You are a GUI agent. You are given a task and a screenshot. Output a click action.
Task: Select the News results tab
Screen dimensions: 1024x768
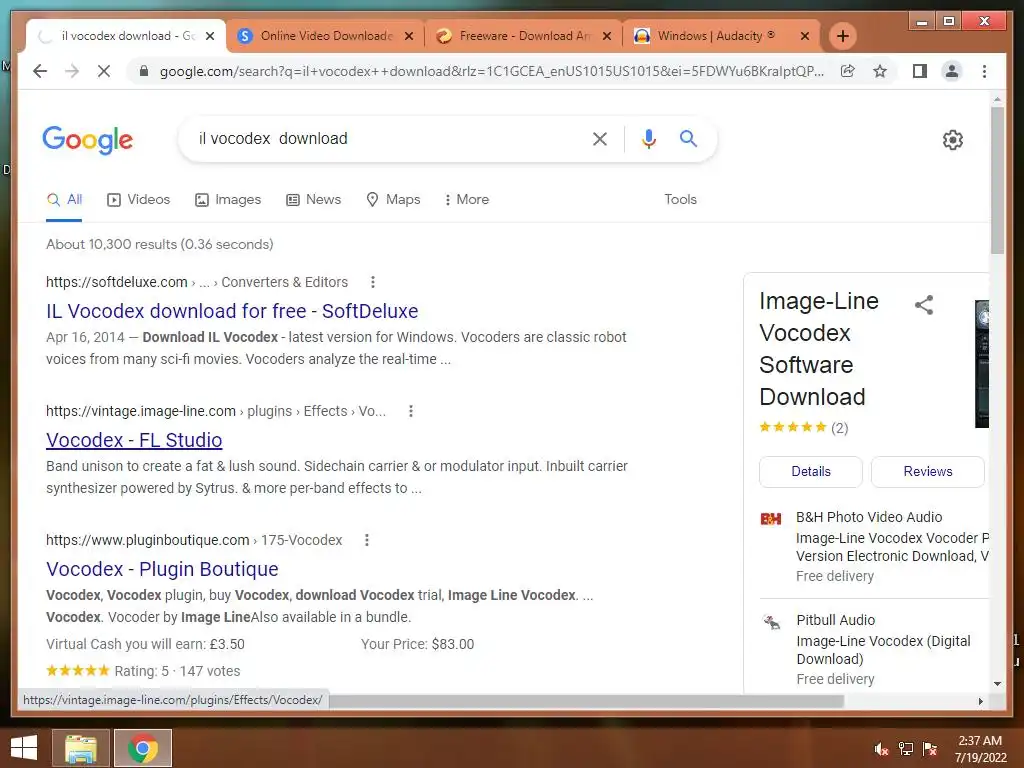pyautogui.click(x=313, y=200)
